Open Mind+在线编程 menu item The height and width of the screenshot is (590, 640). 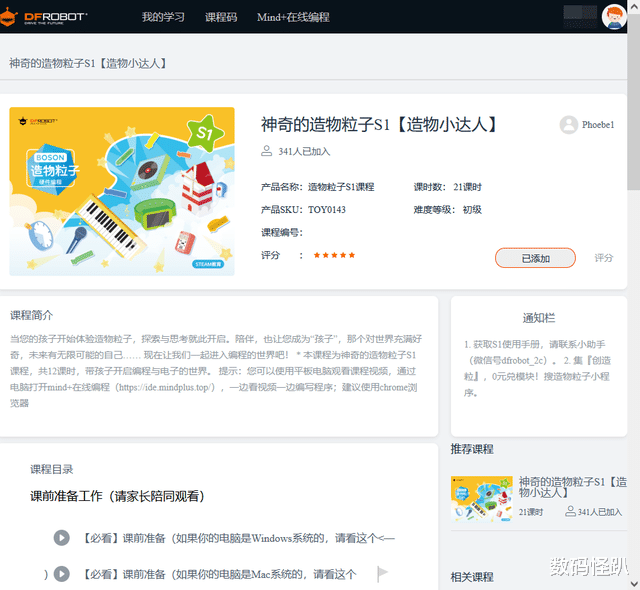(x=293, y=17)
